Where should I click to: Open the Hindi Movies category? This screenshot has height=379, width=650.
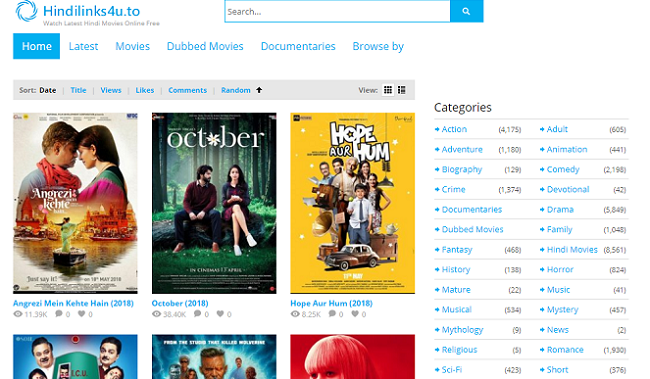[572, 250]
